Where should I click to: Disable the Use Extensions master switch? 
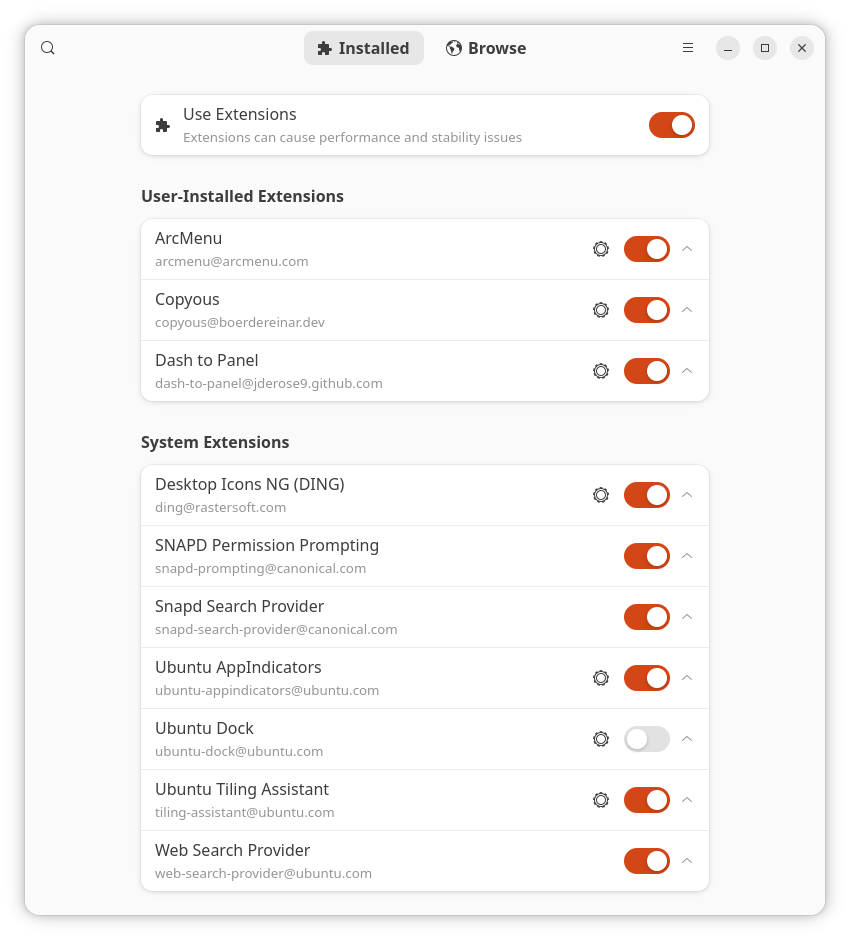click(x=671, y=125)
